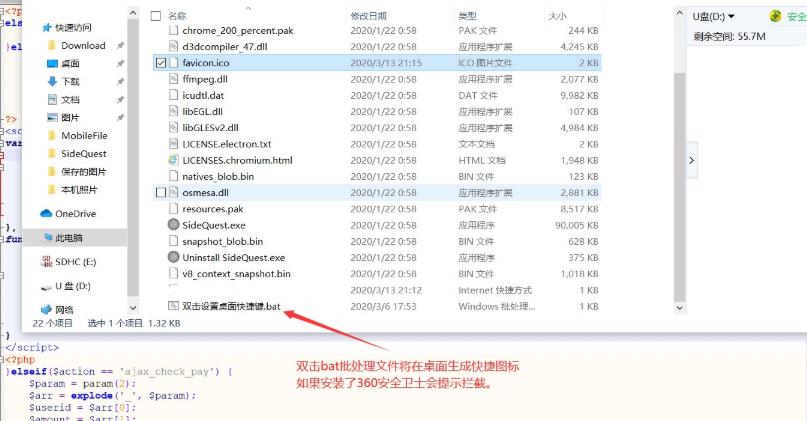Click the 保存的图片 folder icon
807x421 pixels.
(x=51, y=171)
